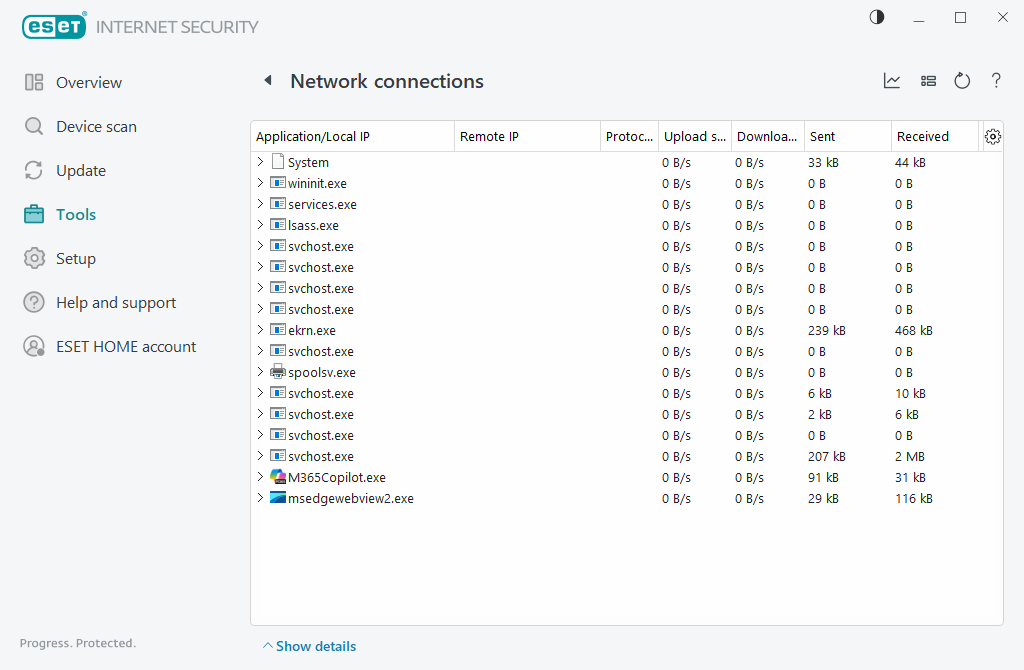1024x670 pixels.
Task: Select the 468 kB received value
Action: point(914,330)
